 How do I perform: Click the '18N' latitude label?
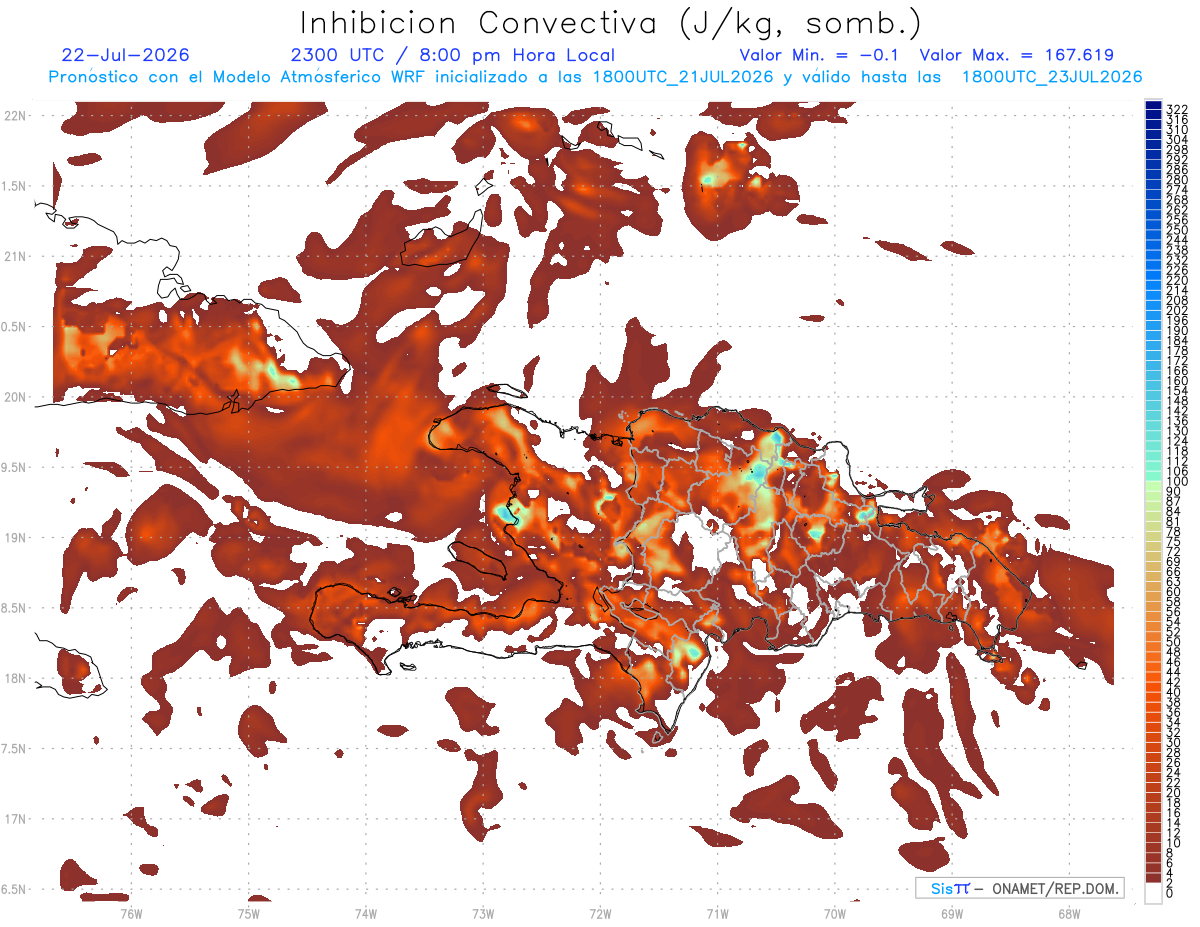tap(16, 678)
